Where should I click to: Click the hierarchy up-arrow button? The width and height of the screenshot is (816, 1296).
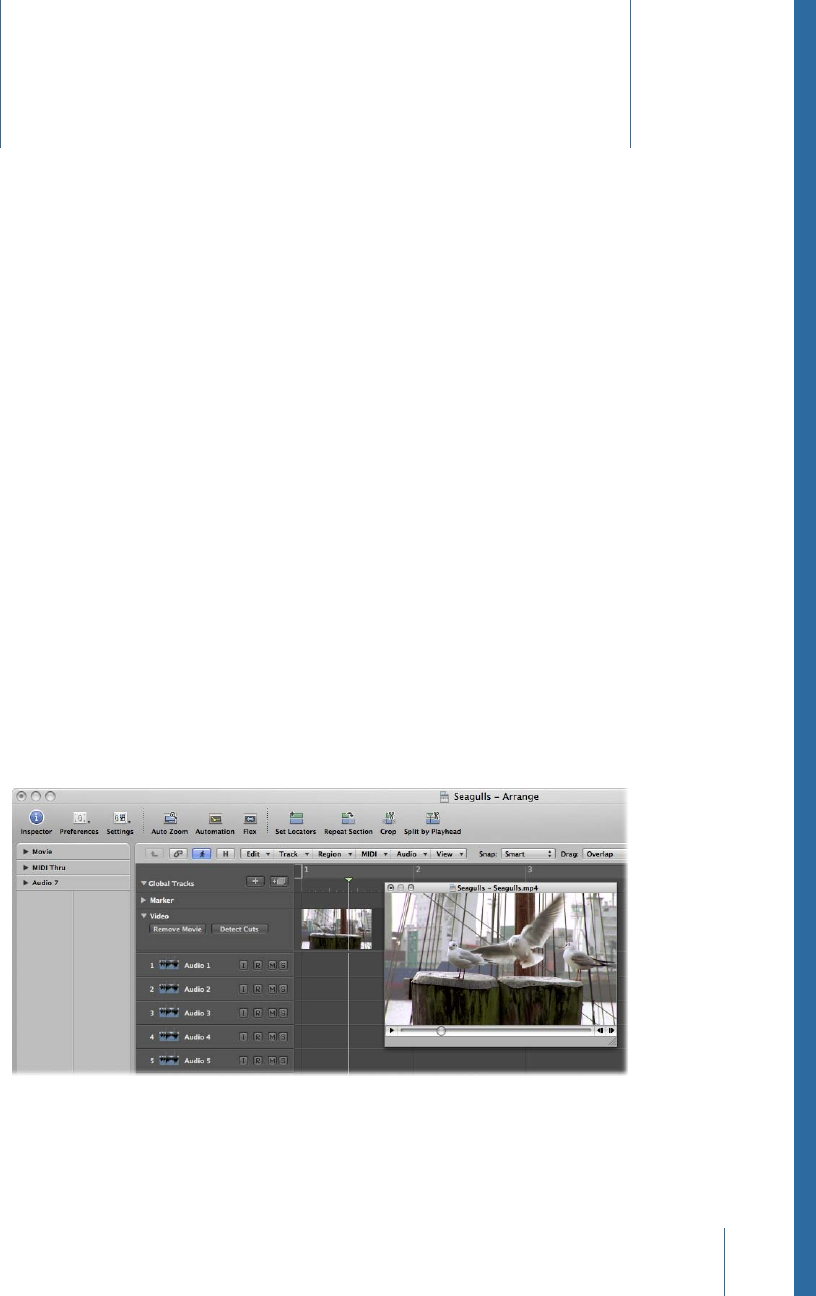(x=155, y=854)
